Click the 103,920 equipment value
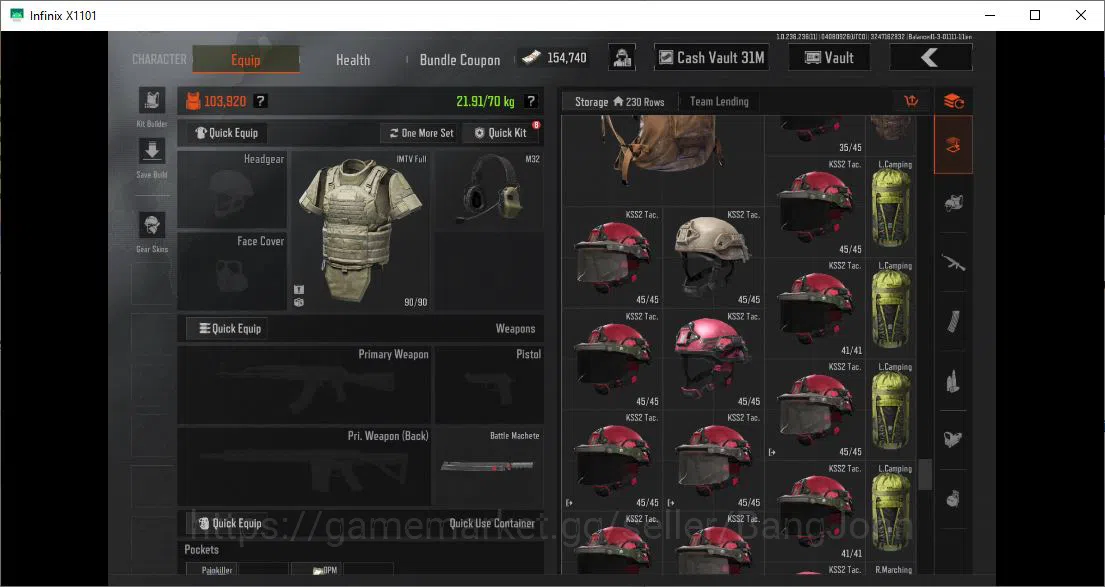Image resolution: width=1105 pixels, height=587 pixels. [225, 101]
